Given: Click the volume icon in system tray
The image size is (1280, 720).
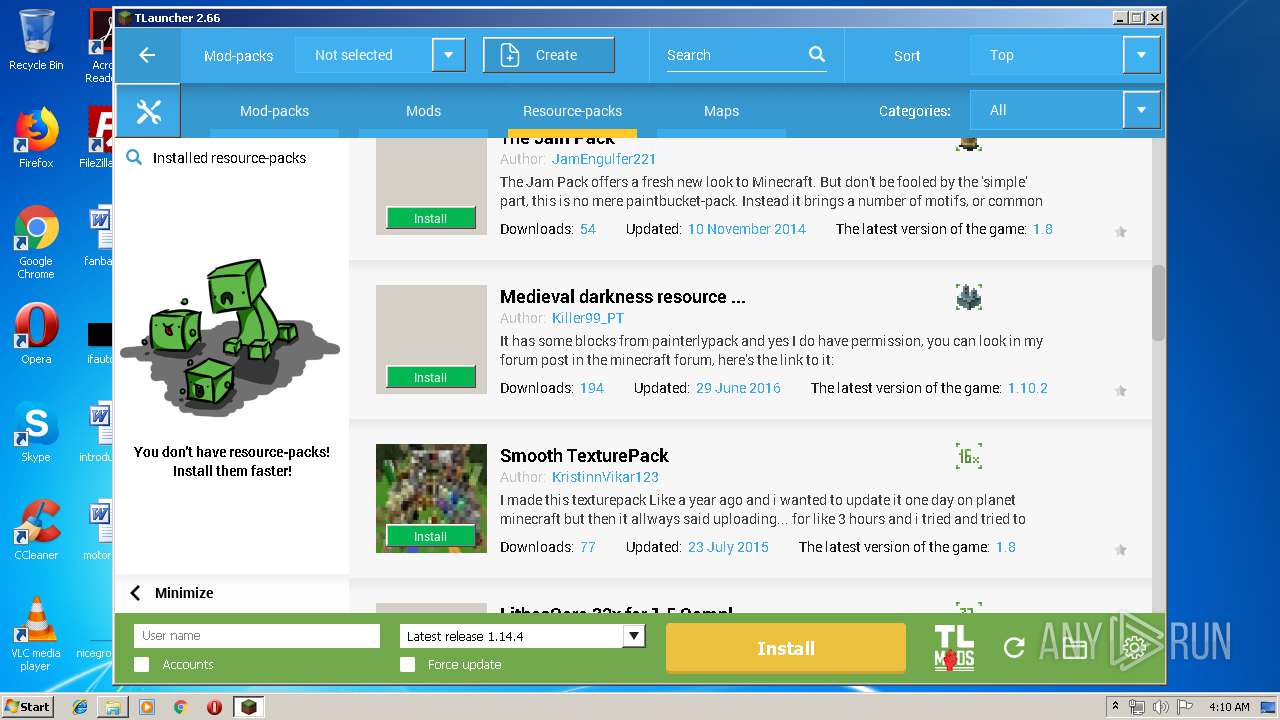Looking at the screenshot, I should pos(1160,707).
